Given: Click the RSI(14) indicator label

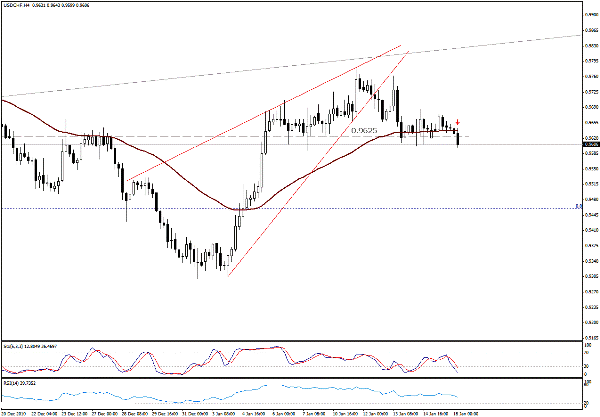Looking at the screenshot, I should pyautogui.click(x=18, y=381).
